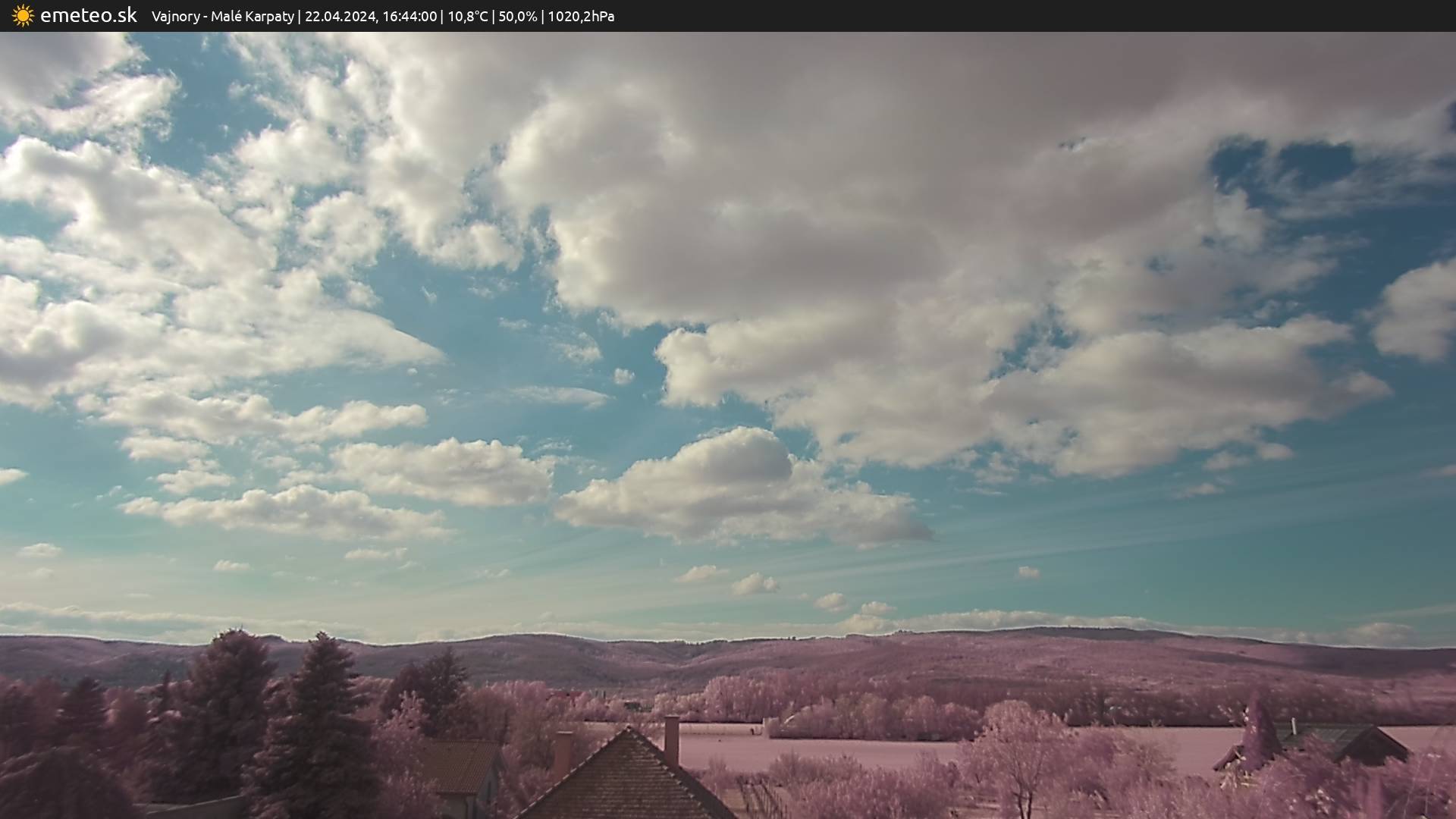
Task: Click the 16:44:00 timestamp
Action: tap(409, 17)
